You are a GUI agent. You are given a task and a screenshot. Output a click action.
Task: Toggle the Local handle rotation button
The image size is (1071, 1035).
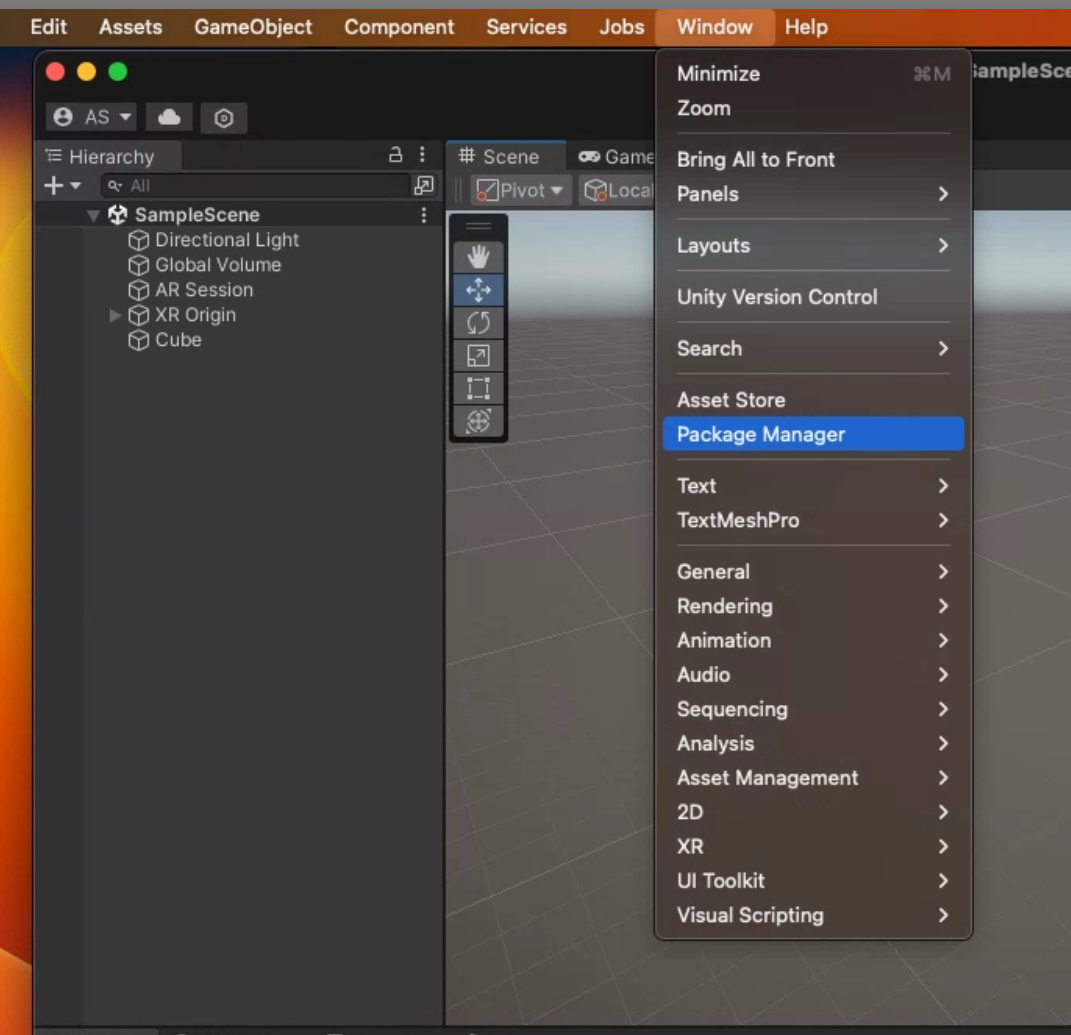(x=617, y=191)
